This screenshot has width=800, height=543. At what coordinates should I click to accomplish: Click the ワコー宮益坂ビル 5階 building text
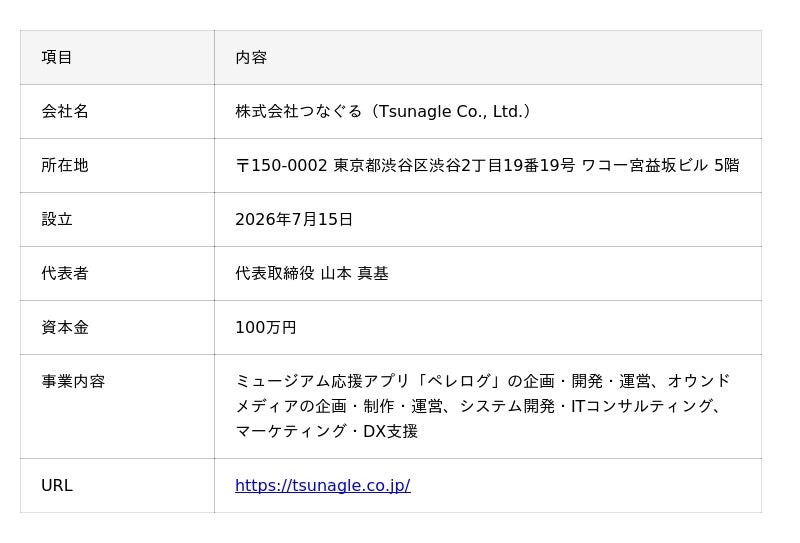[x=661, y=165]
